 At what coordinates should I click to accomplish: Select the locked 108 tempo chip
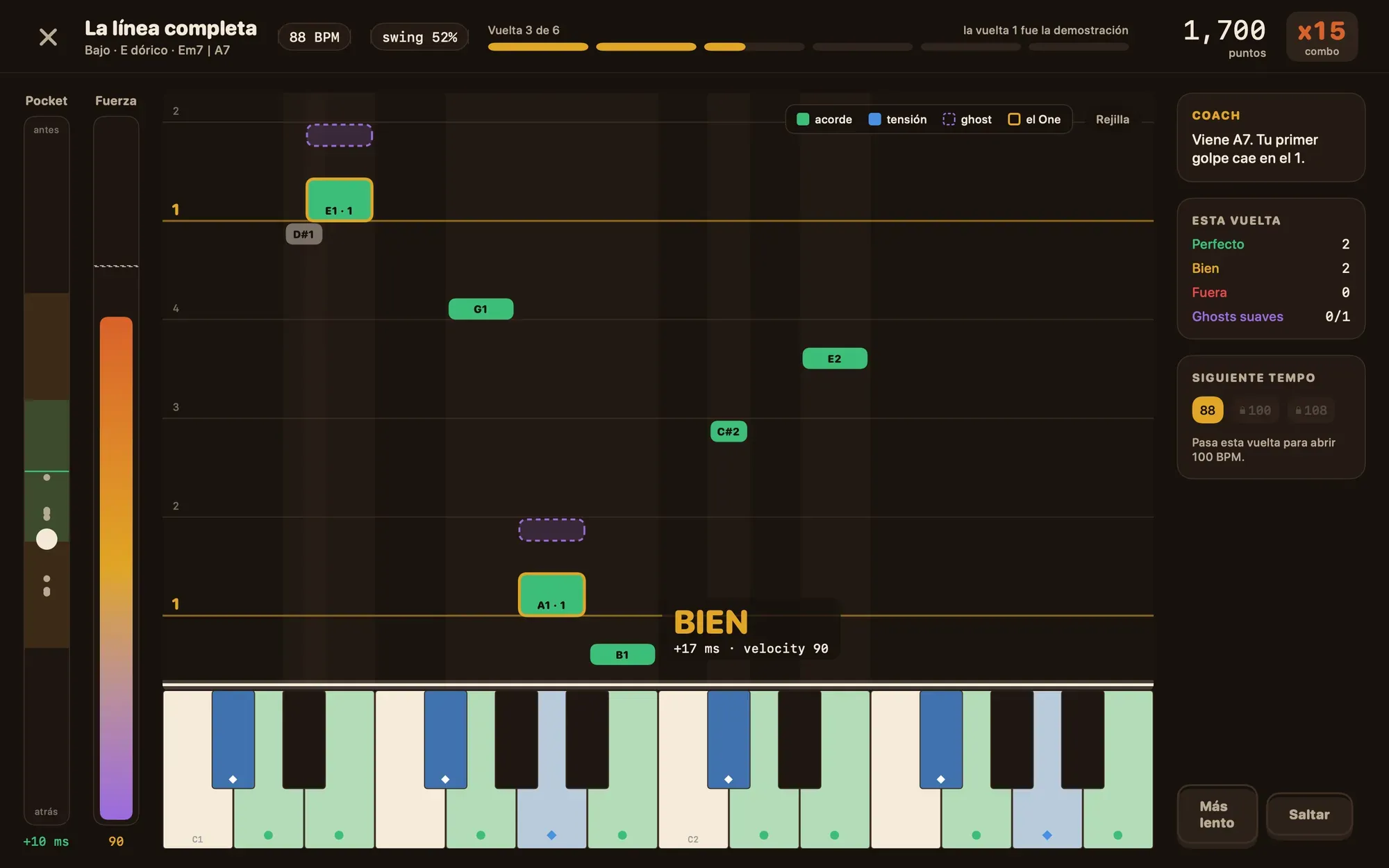pyautogui.click(x=1311, y=410)
